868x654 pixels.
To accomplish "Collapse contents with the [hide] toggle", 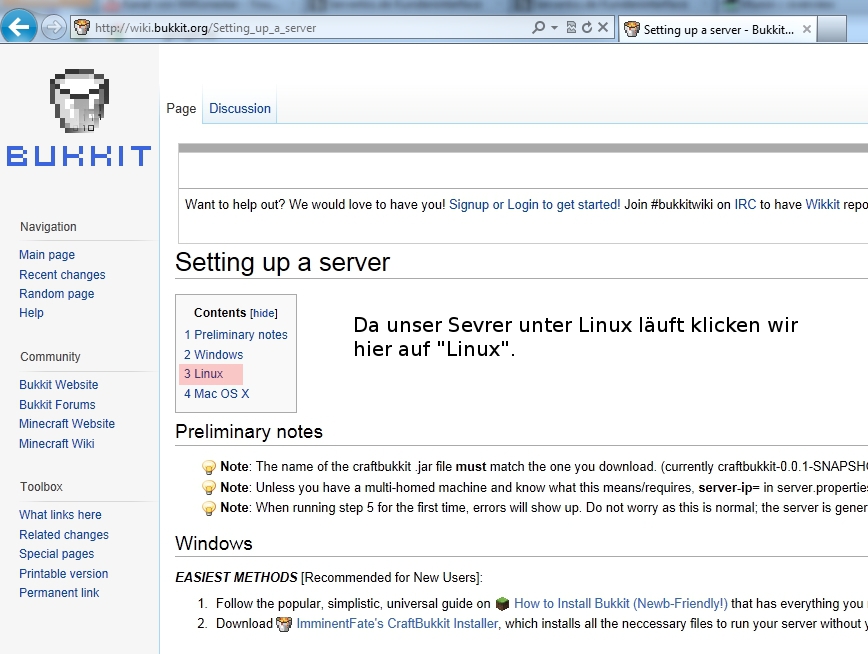I will tap(264, 313).
